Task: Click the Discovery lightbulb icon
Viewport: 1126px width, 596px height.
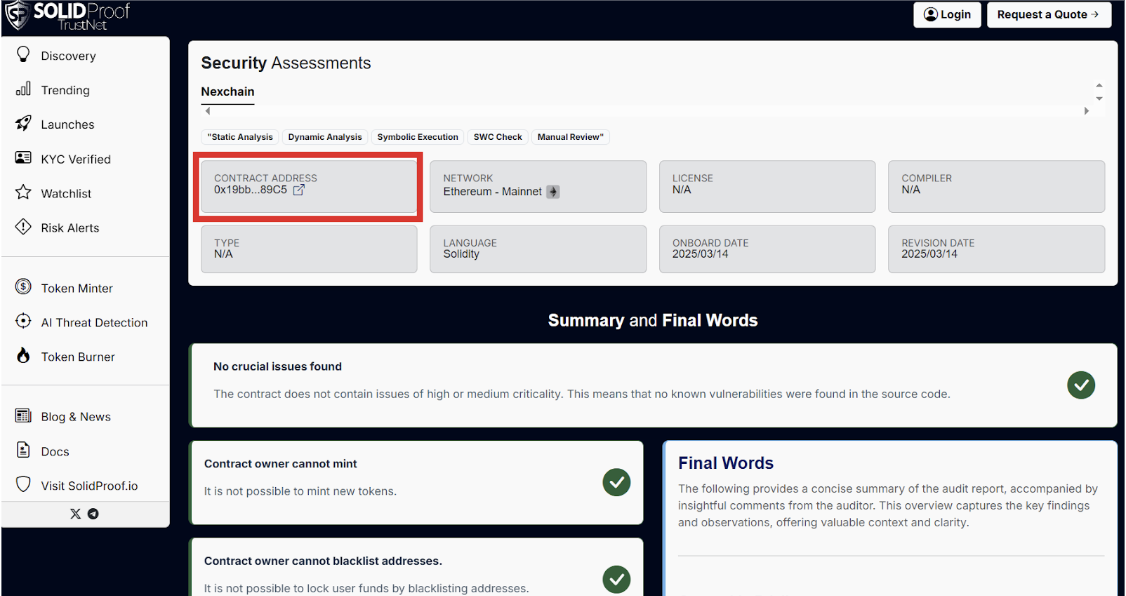Action: pyautogui.click(x=23, y=55)
